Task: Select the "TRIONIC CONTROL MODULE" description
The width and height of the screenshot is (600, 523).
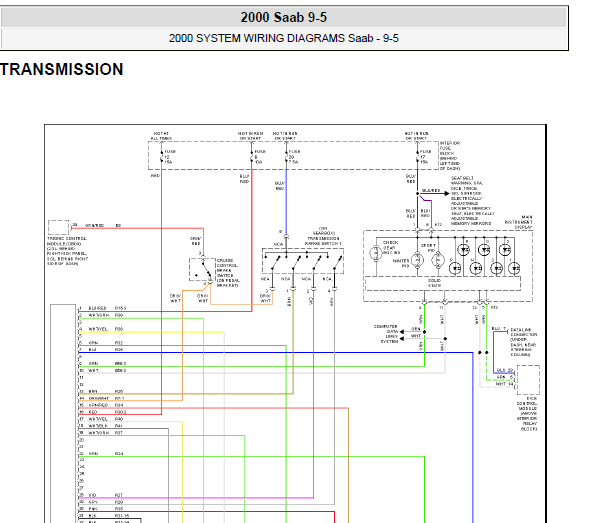Action: click(67, 251)
